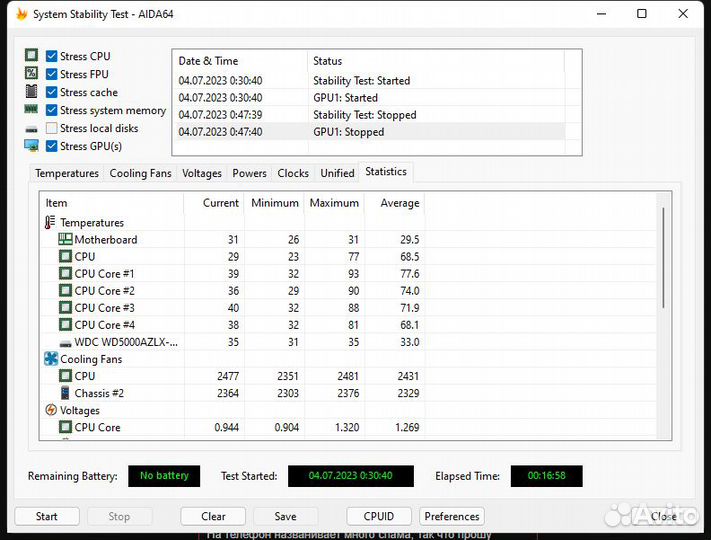Click the monitor icon beside Stress GPU(s)
This screenshot has width=711, height=540.
[x=31, y=146]
